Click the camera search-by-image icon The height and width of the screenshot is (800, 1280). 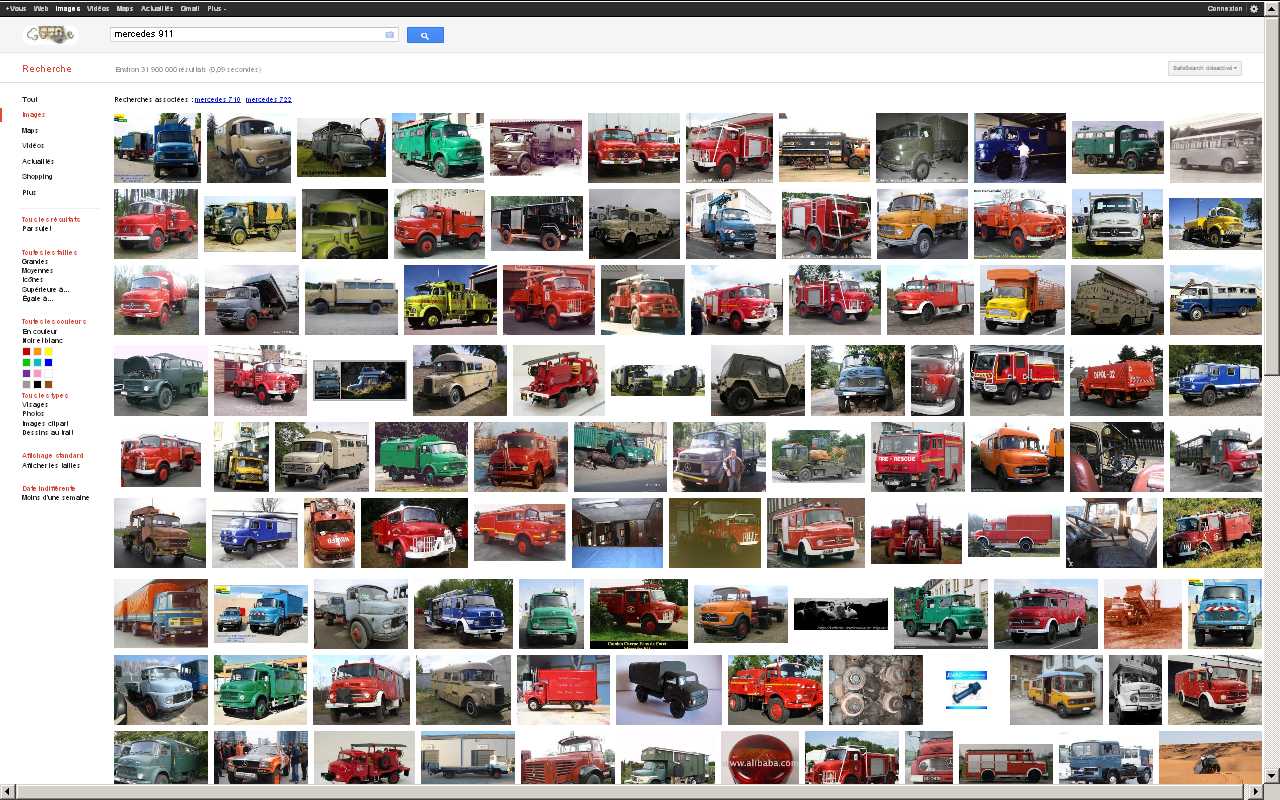pyautogui.click(x=389, y=35)
